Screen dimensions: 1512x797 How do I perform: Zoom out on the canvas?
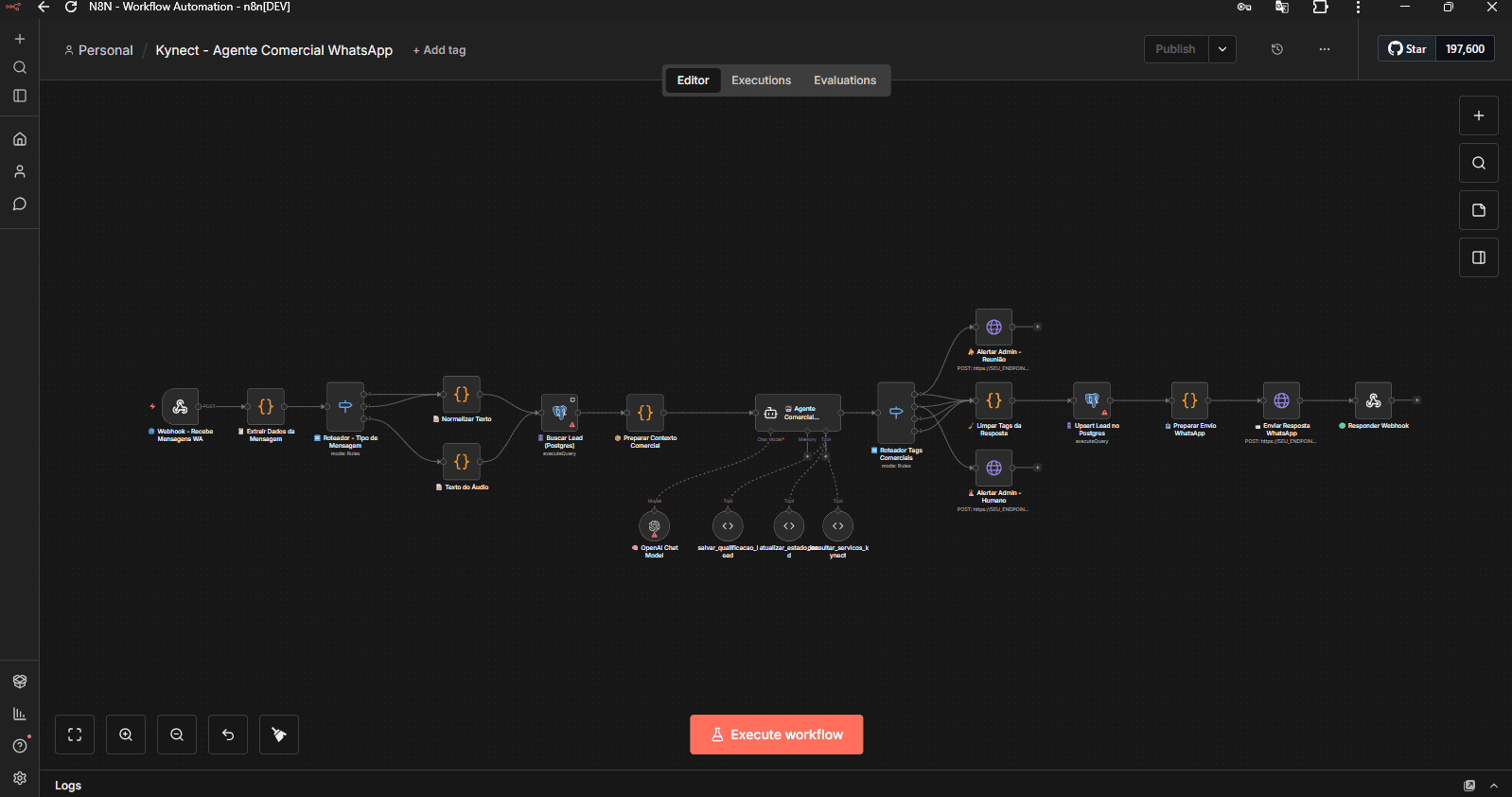[177, 735]
